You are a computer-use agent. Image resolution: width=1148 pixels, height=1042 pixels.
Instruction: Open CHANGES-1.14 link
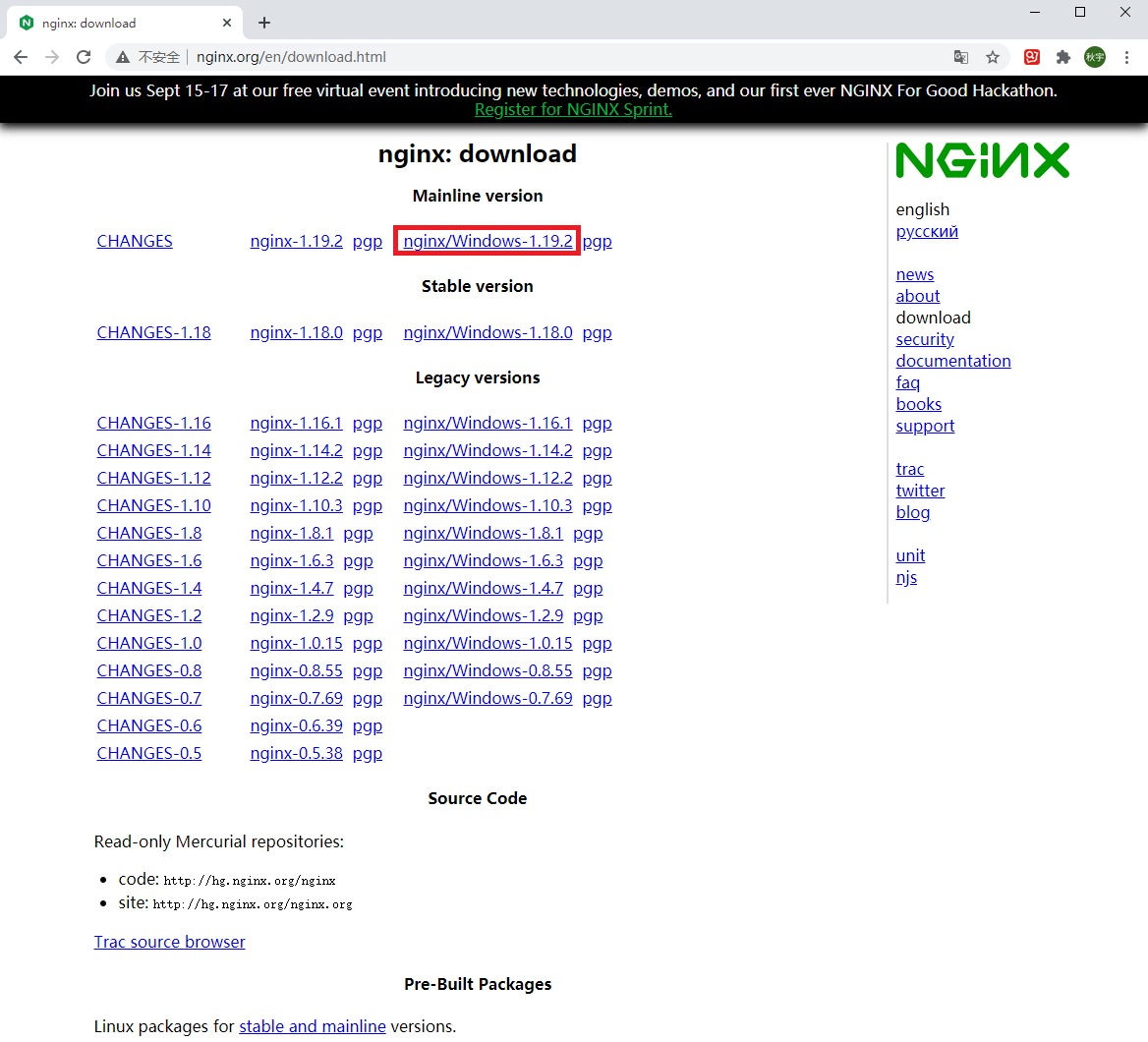click(153, 450)
